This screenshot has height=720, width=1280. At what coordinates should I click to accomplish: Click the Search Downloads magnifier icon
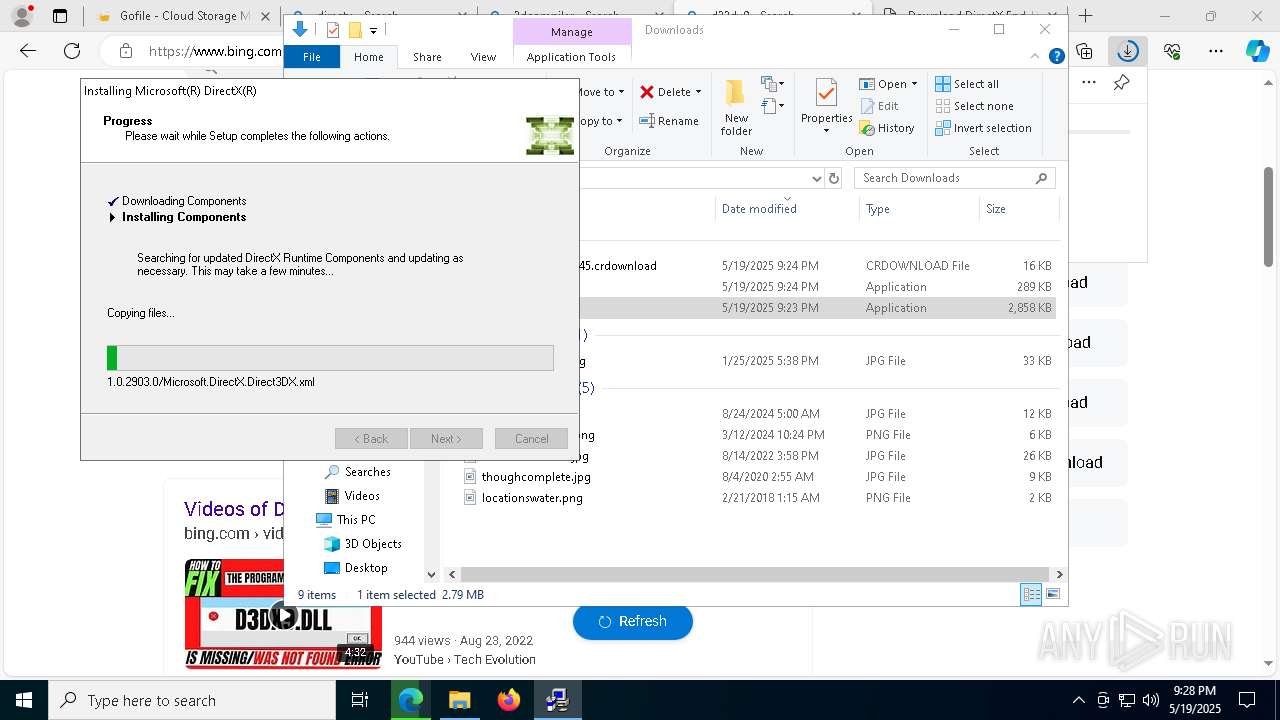1041,178
